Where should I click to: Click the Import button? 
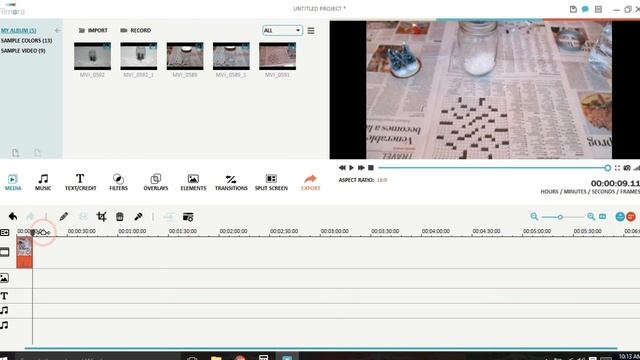[93, 30]
